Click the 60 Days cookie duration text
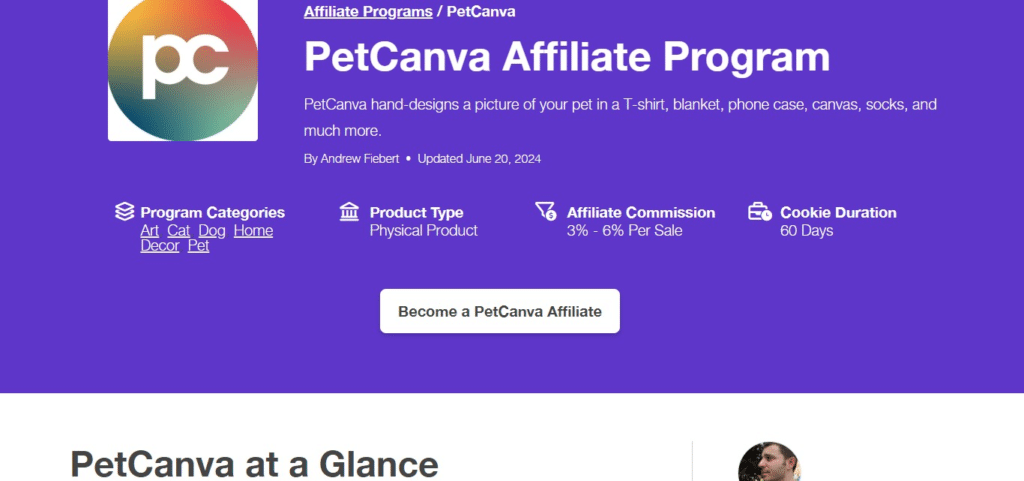Screen dimensions: 1024x481 pos(806,231)
